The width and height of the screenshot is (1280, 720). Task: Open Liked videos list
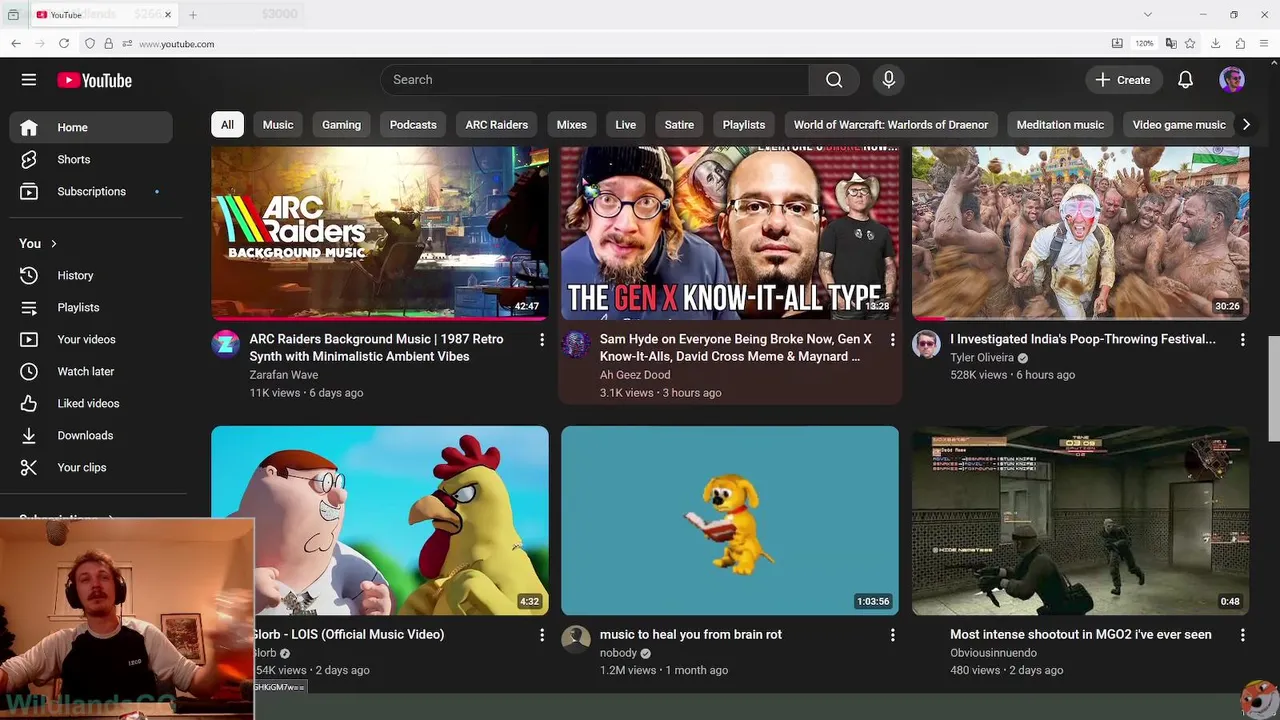coord(91,403)
